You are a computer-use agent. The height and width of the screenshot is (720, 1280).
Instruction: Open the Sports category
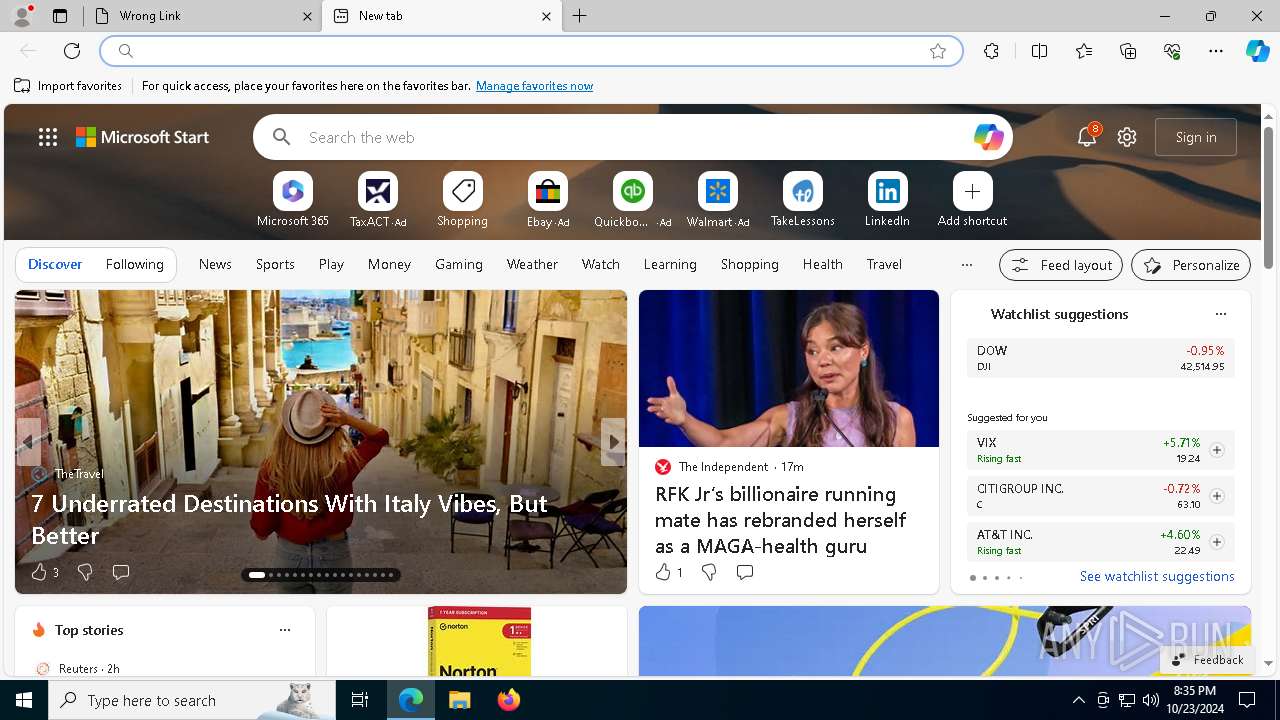pyautogui.click(x=275, y=264)
